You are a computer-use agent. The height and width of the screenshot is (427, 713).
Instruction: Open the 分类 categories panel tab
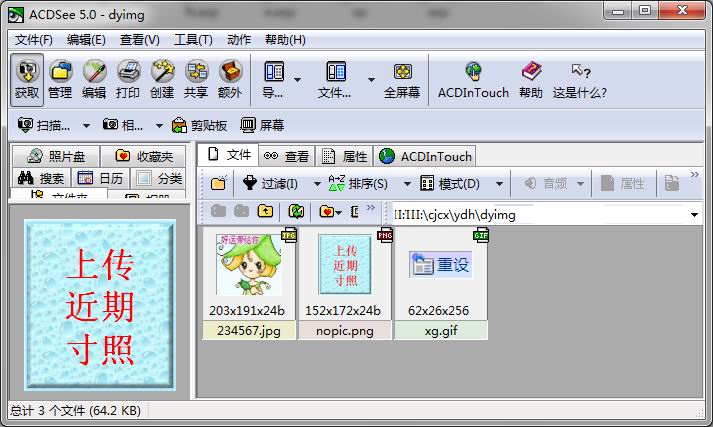(x=159, y=178)
